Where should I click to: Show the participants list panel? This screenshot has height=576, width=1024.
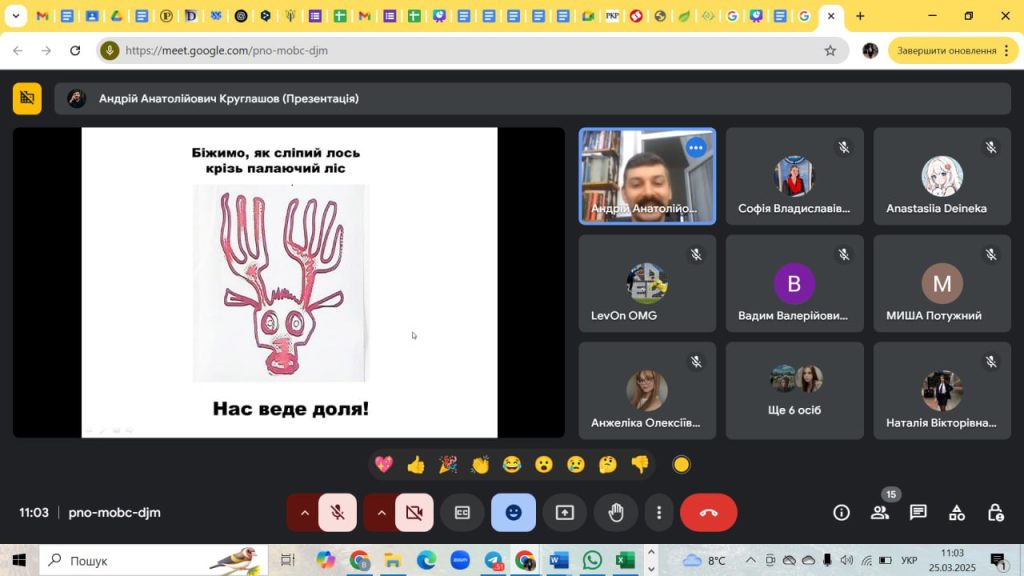(x=880, y=513)
